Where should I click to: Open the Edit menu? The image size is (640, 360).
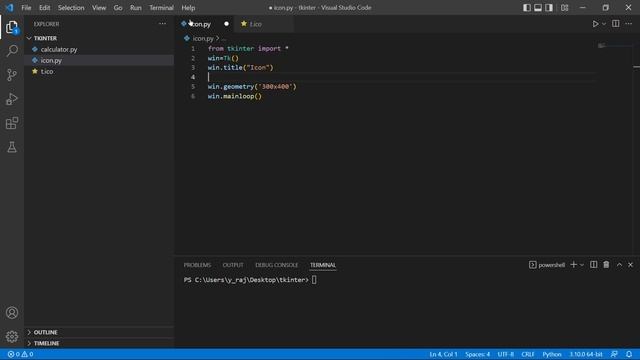coord(44,8)
